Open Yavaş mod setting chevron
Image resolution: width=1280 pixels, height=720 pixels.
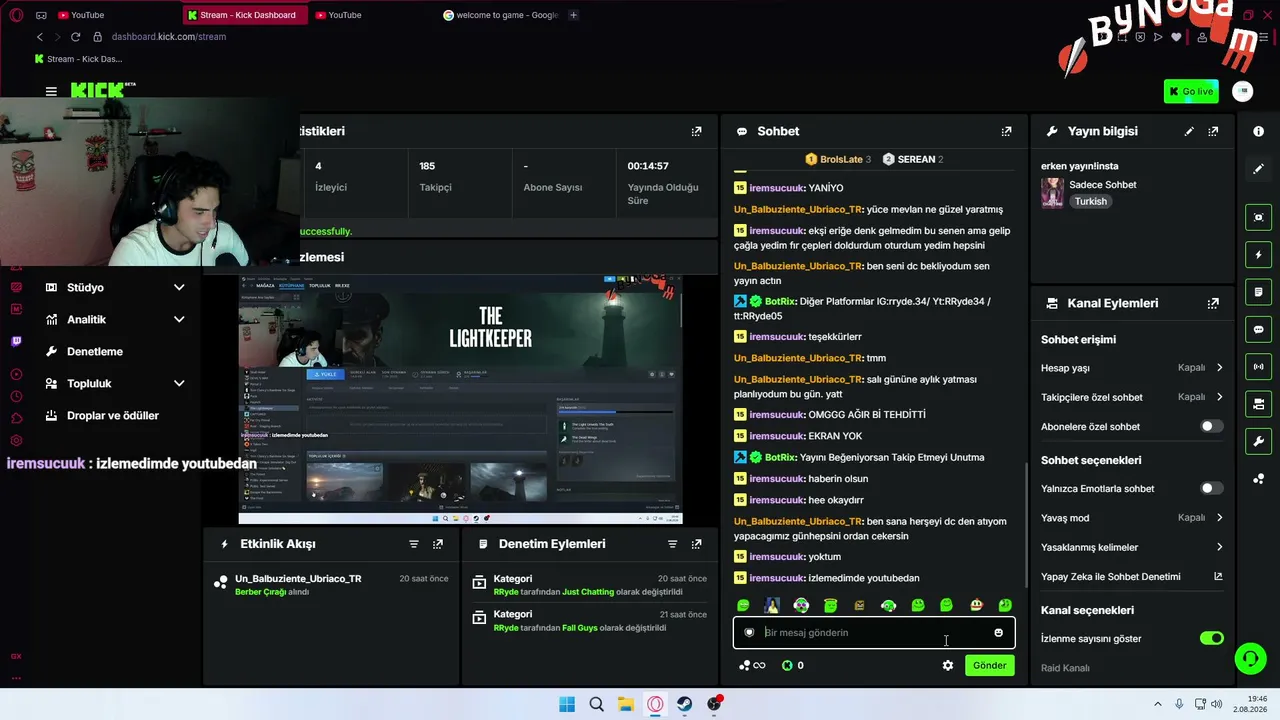point(1219,518)
